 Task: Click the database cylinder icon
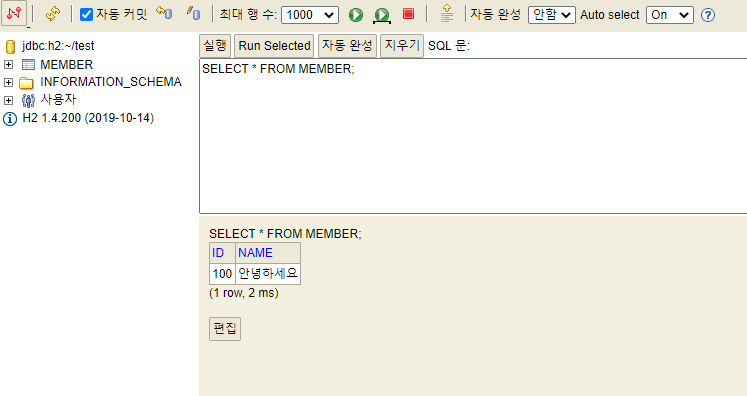(10, 46)
